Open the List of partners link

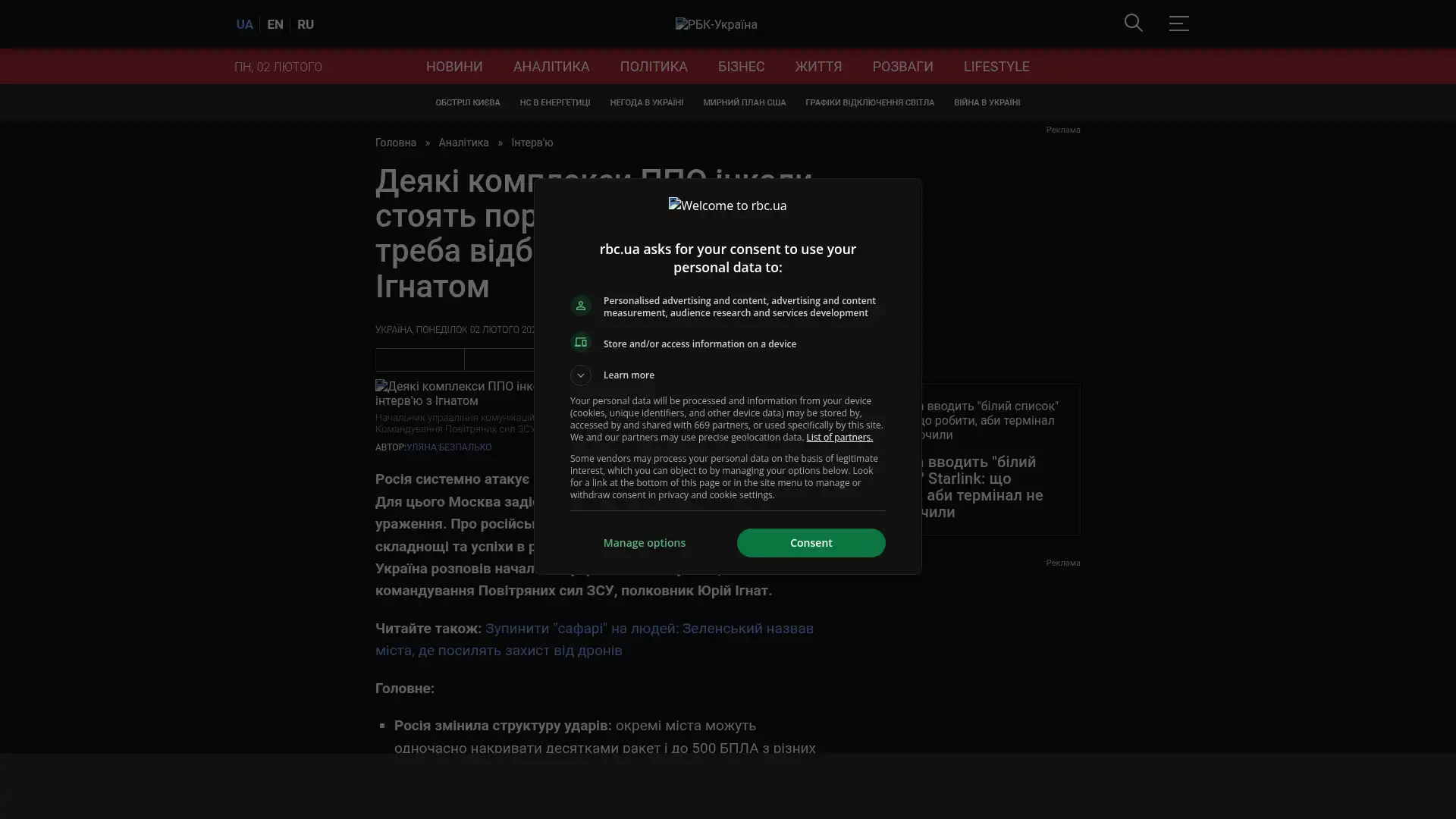click(x=839, y=438)
